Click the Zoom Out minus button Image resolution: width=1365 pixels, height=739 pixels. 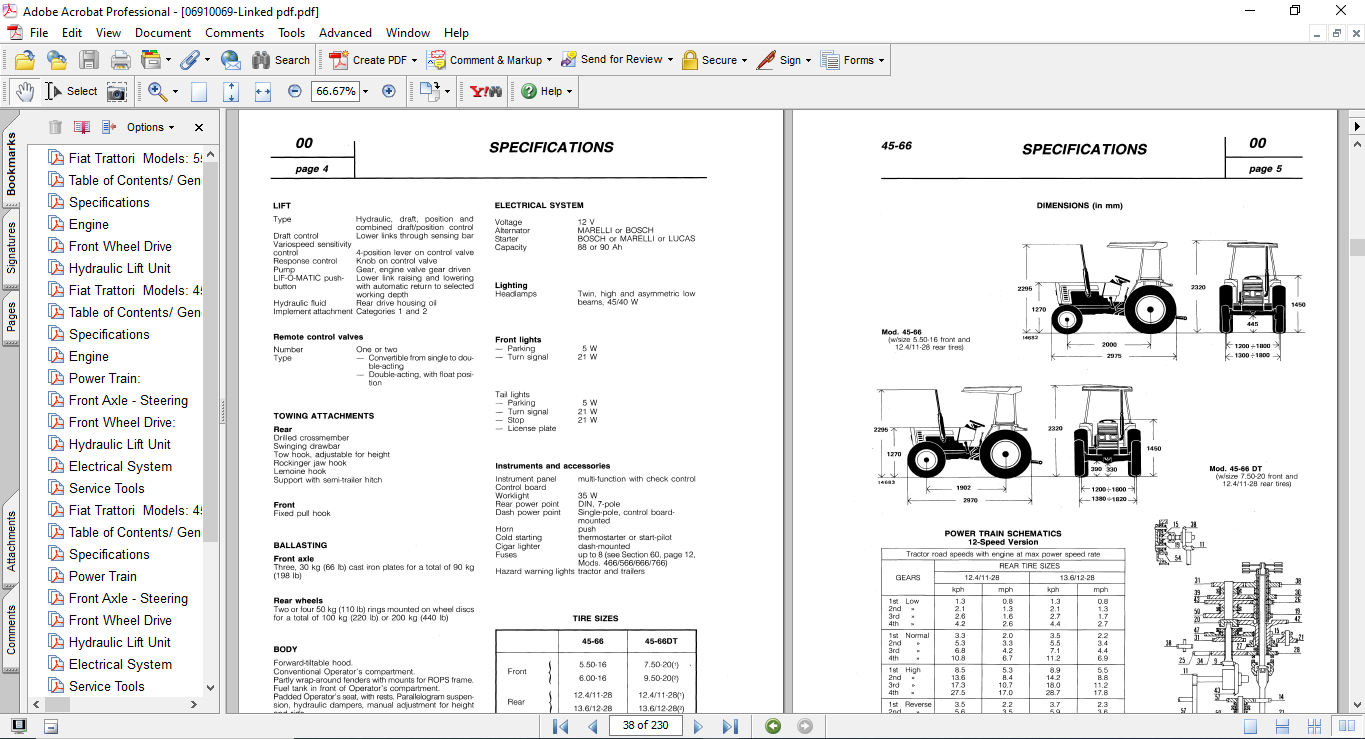[294, 91]
